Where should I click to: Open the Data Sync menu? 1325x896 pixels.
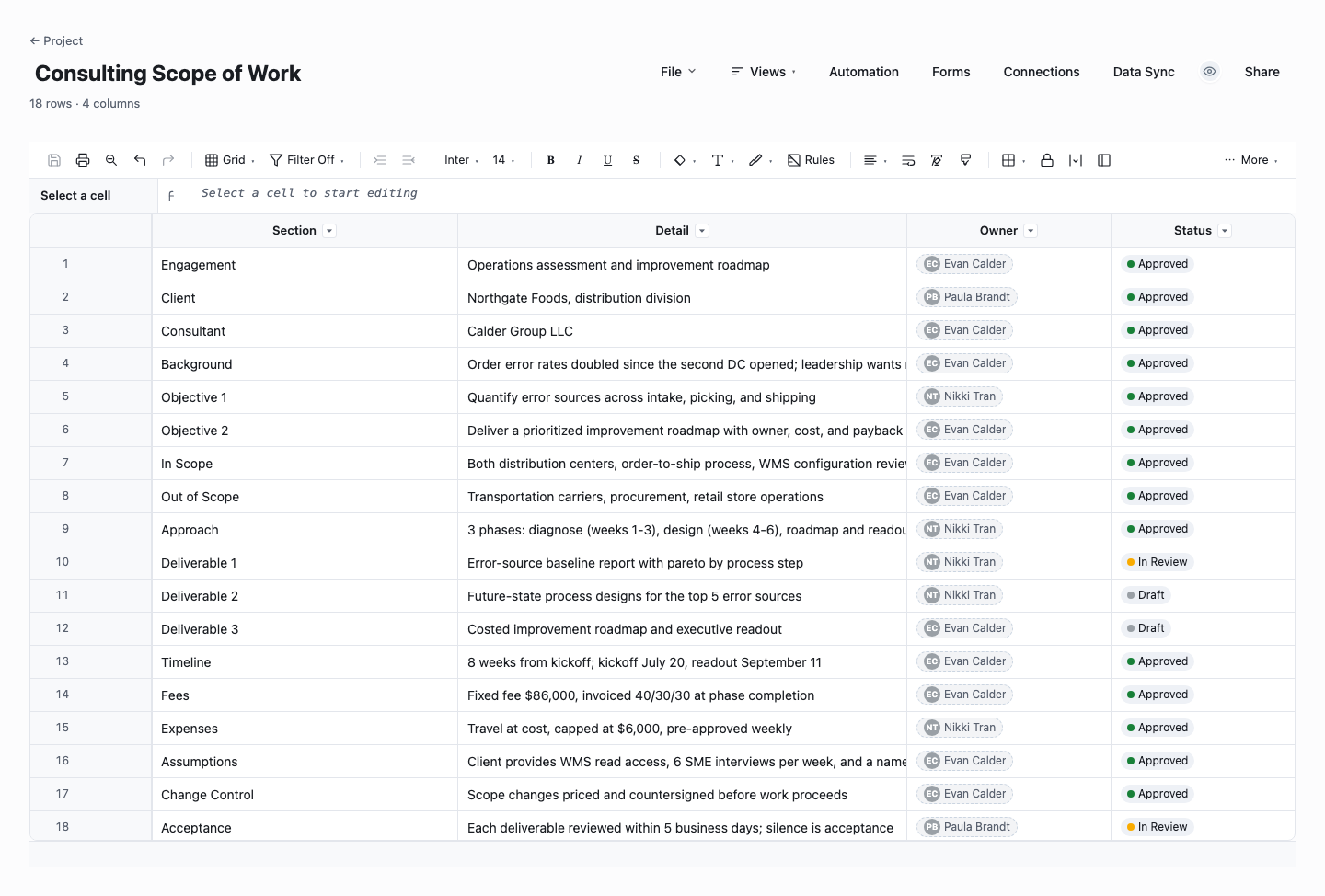[1144, 72]
